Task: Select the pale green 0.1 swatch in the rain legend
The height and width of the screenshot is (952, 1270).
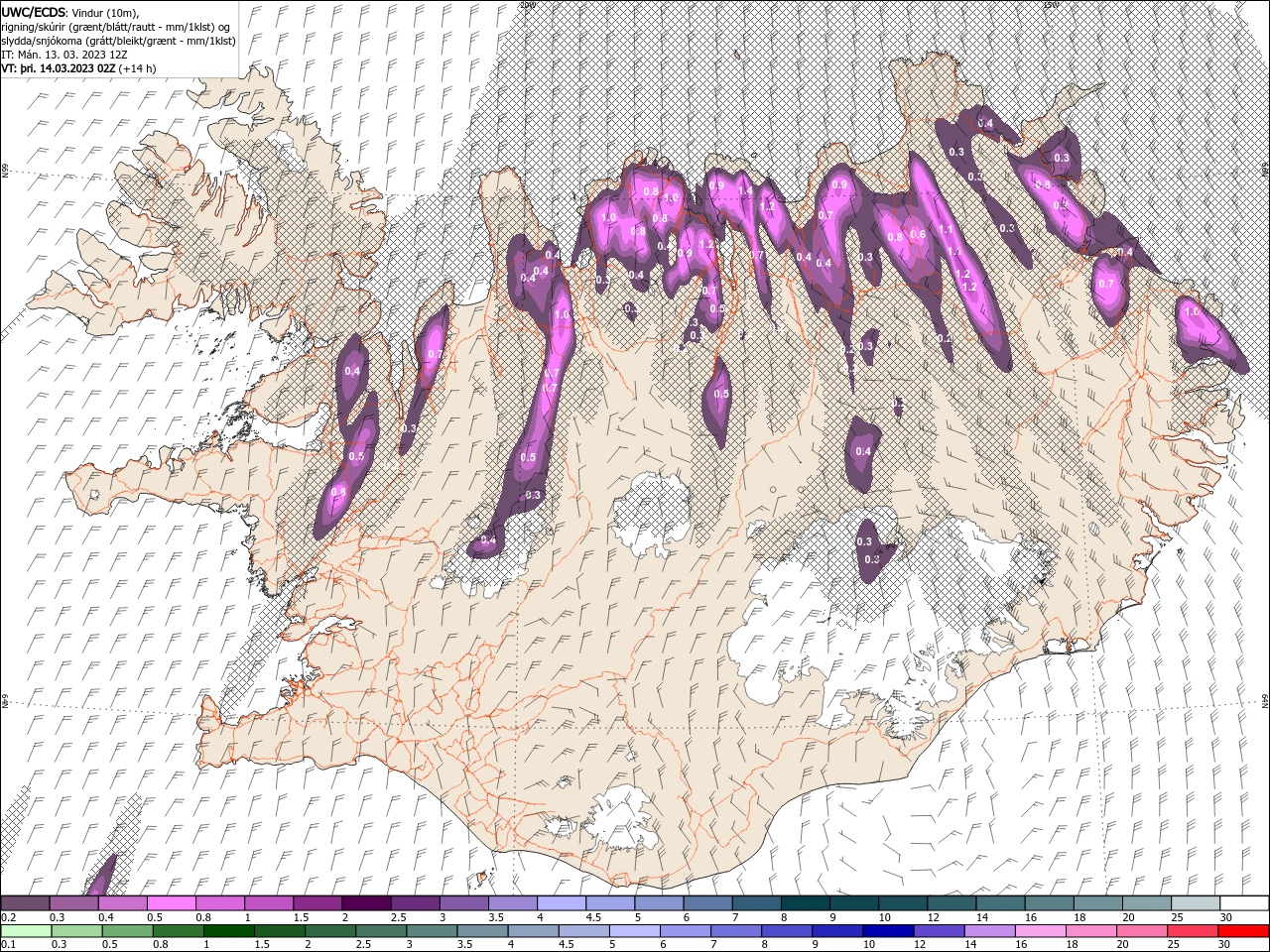Action: tap(28, 930)
